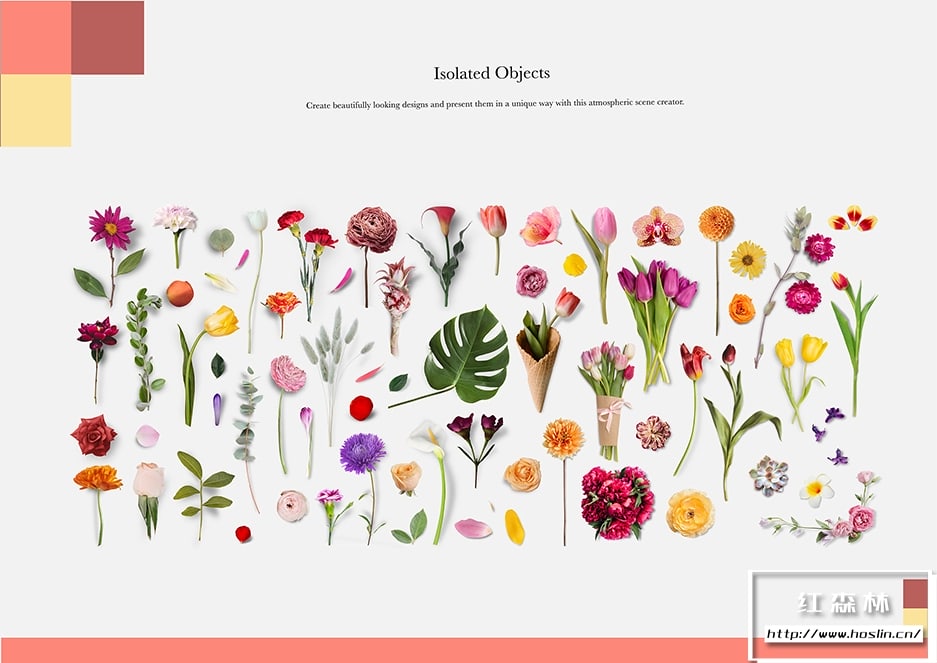Select the peach fruit
The height and width of the screenshot is (663, 937).
[x=179, y=294]
